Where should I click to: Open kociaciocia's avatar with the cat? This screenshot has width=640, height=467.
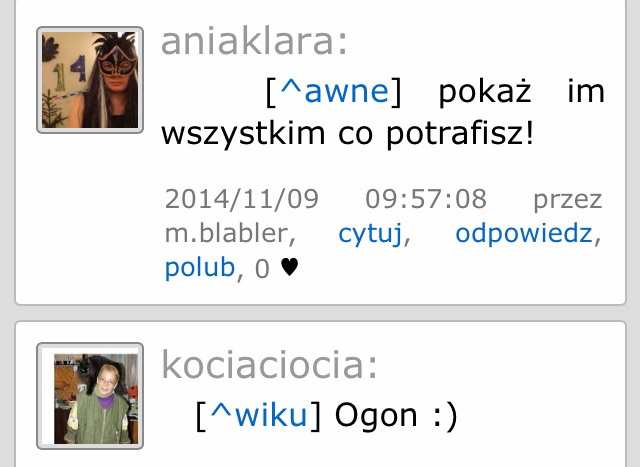[x=90, y=396]
